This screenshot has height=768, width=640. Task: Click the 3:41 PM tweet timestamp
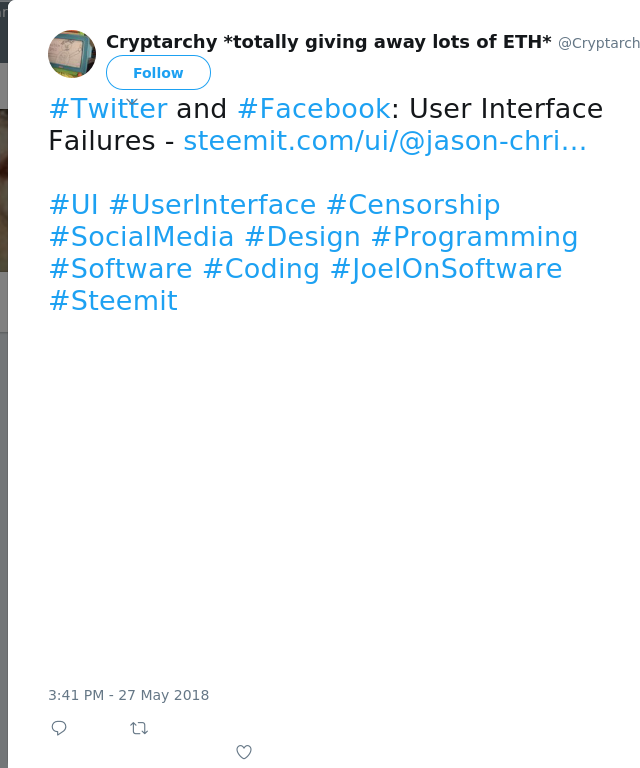(128, 695)
